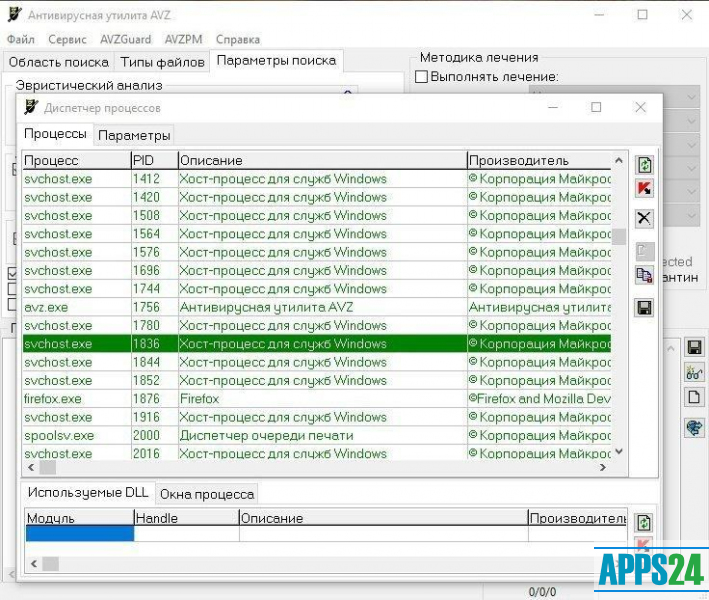Click the PID cell 1756
This screenshot has height=600, width=709.
click(155, 307)
